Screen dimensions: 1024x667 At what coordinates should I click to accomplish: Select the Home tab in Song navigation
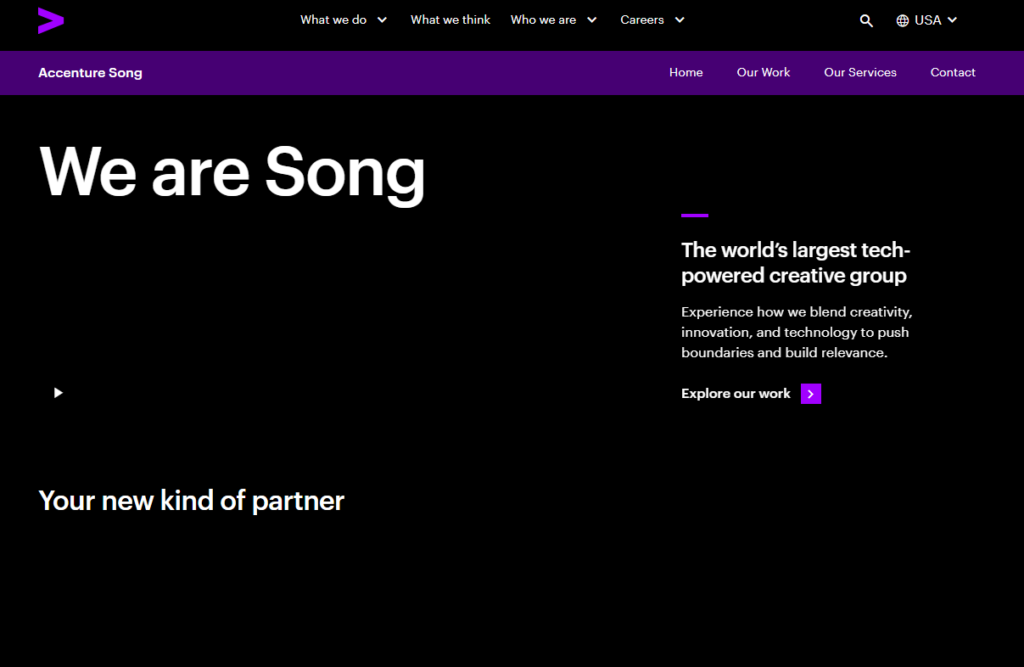click(x=686, y=73)
